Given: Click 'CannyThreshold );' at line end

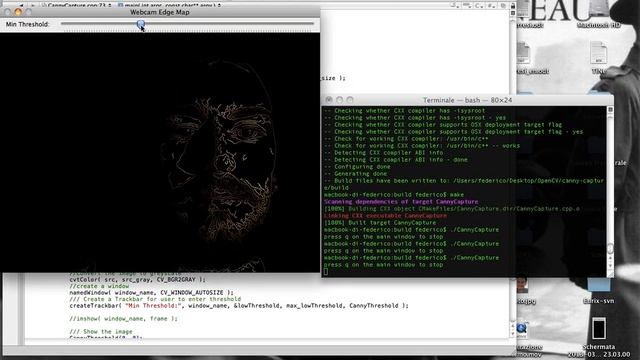Looking at the screenshot, I should pyautogui.click(x=378, y=306).
